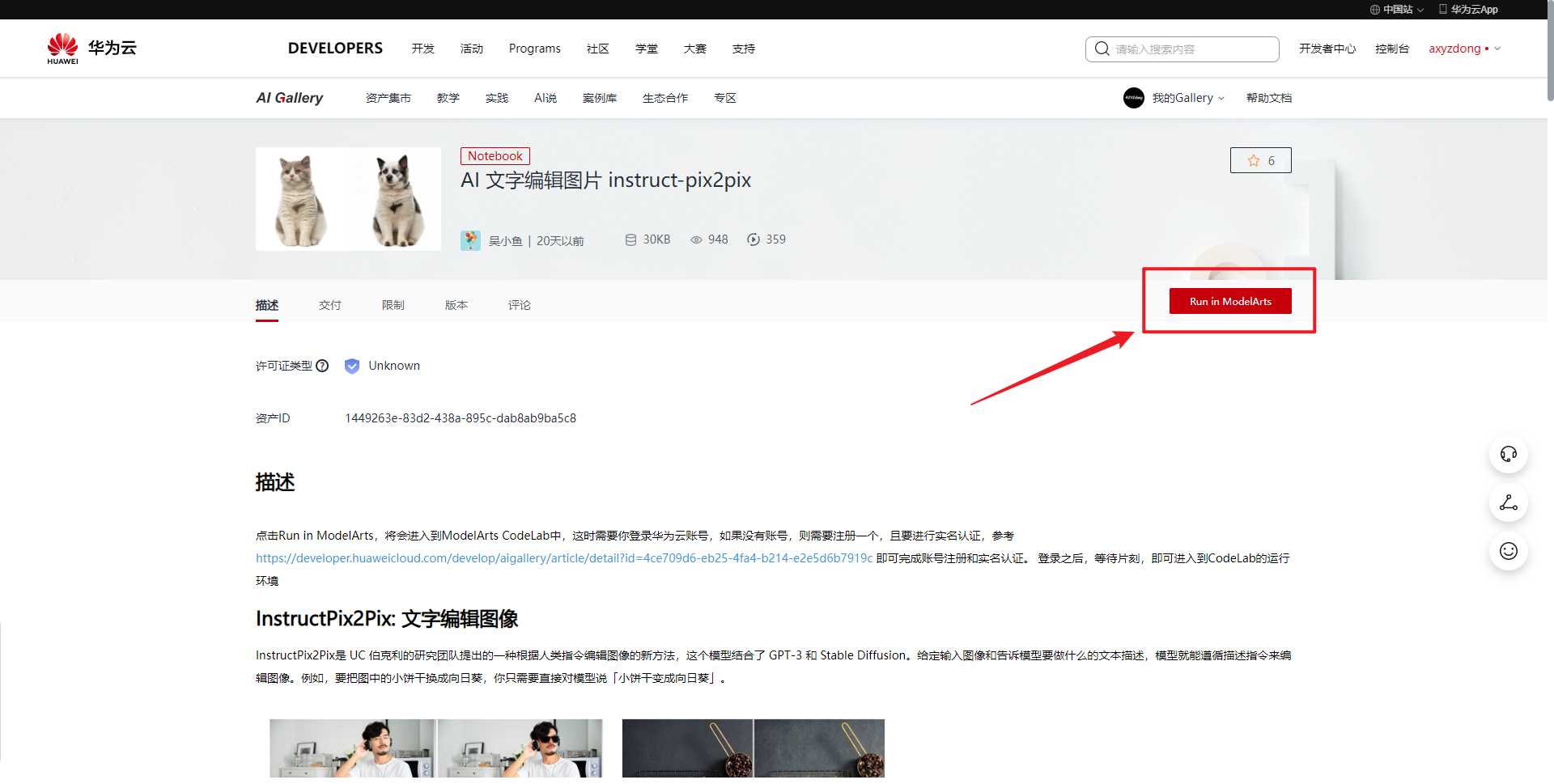Click the Notebook tag label
Viewport: 1554px width, 784px height.
click(x=495, y=156)
